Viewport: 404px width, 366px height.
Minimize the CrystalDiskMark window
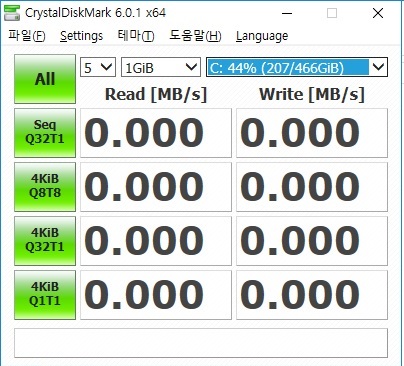(287, 13)
